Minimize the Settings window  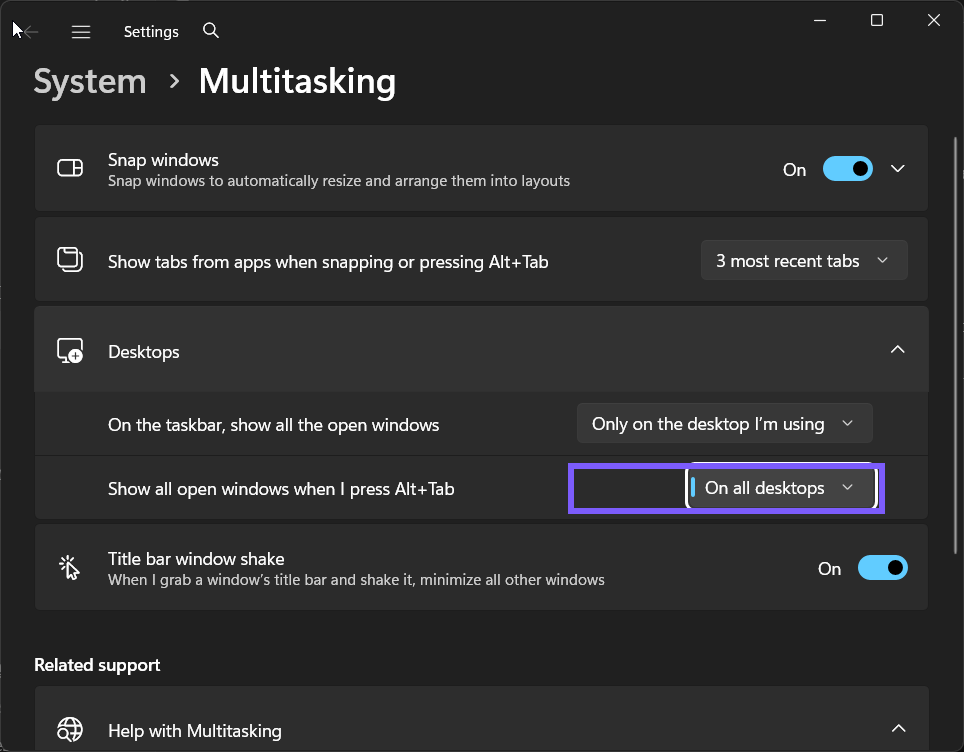click(x=820, y=20)
